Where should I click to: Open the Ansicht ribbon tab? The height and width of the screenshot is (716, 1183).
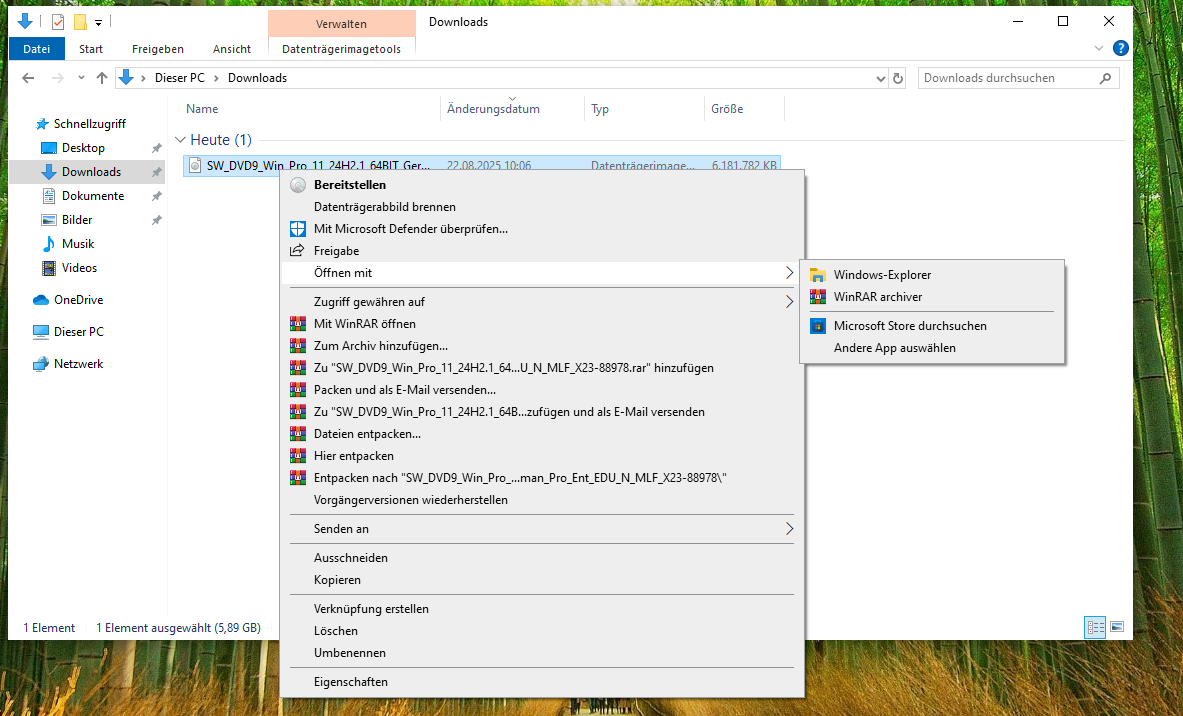(x=231, y=49)
